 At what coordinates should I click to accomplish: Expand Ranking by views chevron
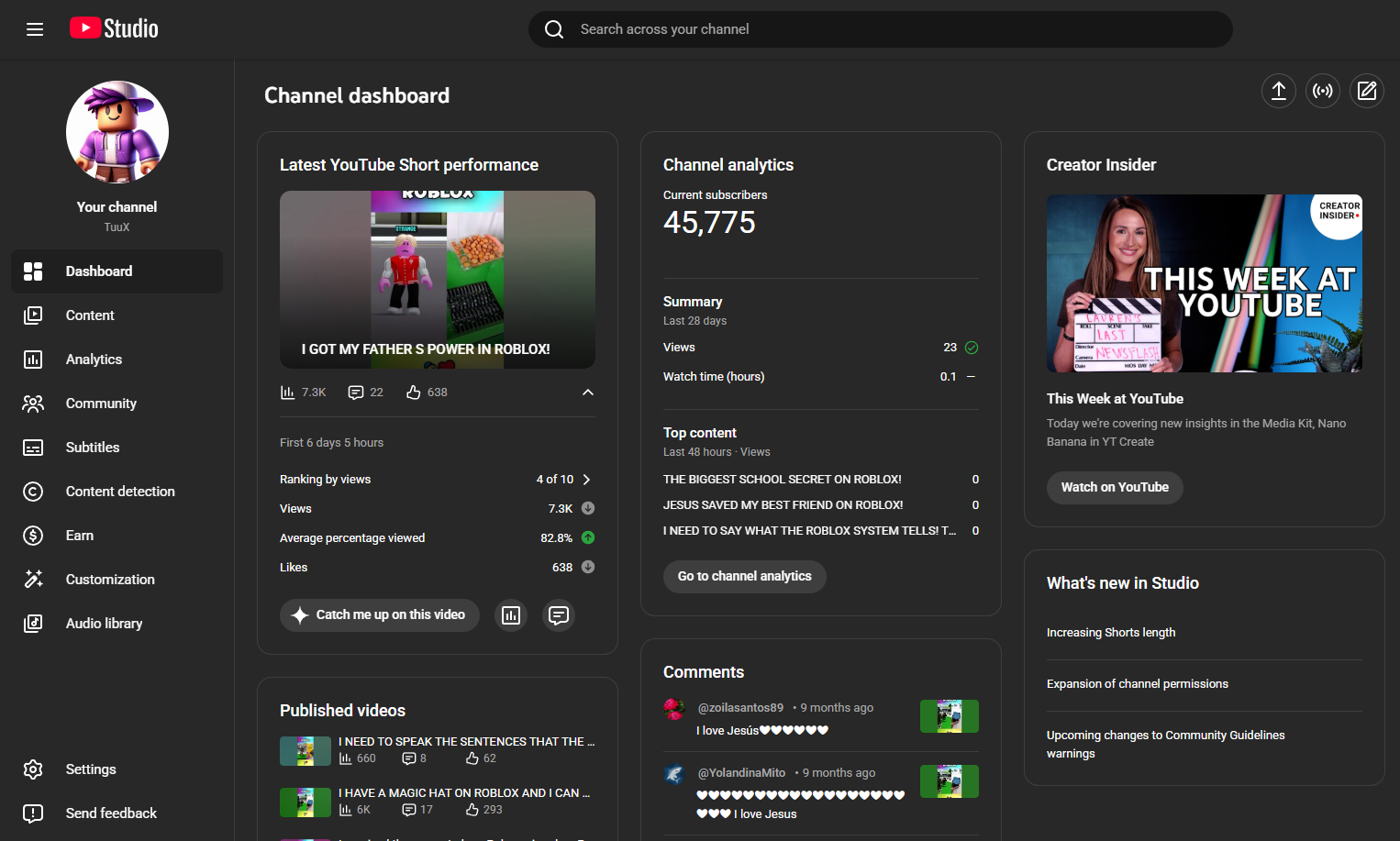coord(587,480)
